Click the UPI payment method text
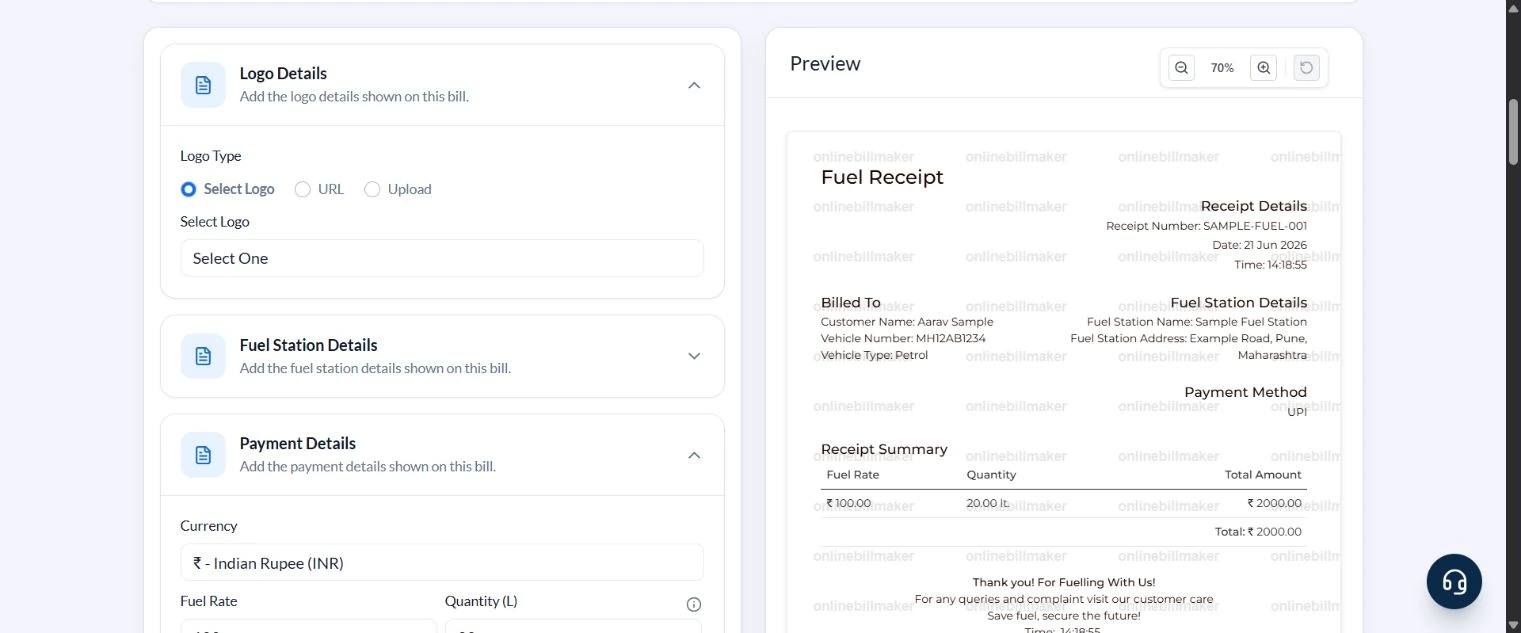Image resolution: width=1521 pixels, height=633 pixels. (1297, 411)
